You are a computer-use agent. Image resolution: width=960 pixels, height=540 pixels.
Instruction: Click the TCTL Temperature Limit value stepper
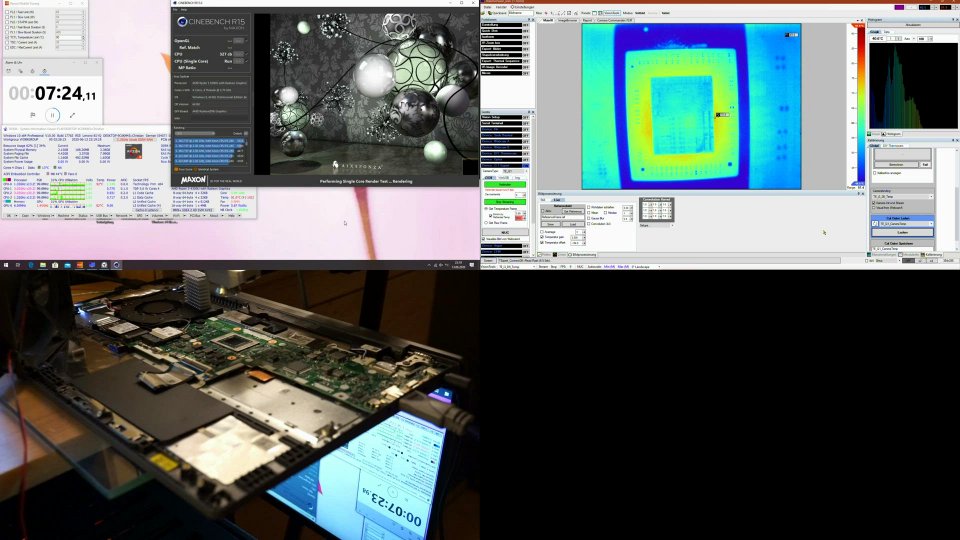pos(83,37)
